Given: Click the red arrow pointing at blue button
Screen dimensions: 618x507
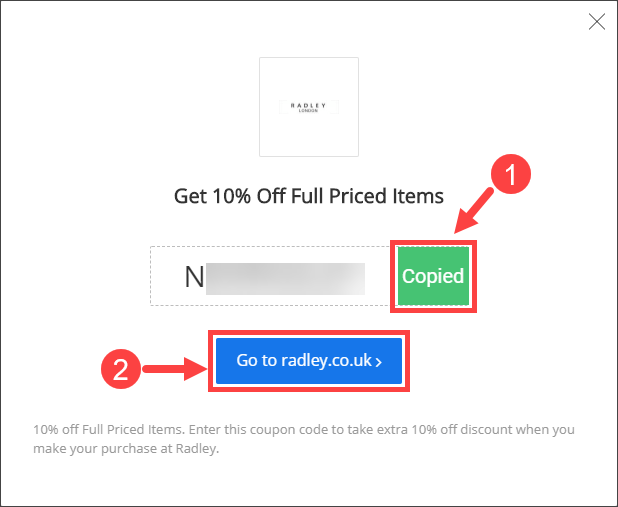Looking at the screenshot, I should point(175,369).
